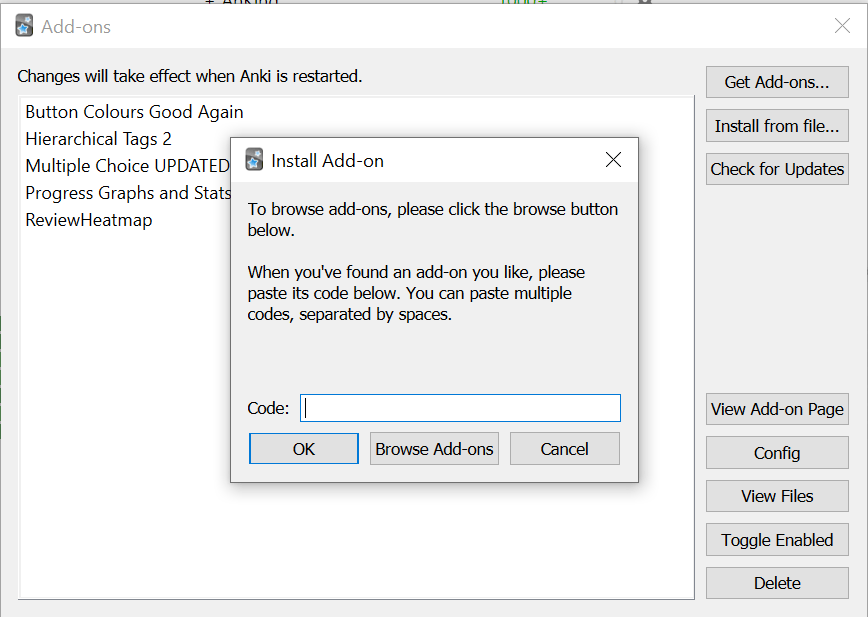868x617 pixels.
Task: Select Multiple Choice UPDATED add-on
Action: click(127, 165)
